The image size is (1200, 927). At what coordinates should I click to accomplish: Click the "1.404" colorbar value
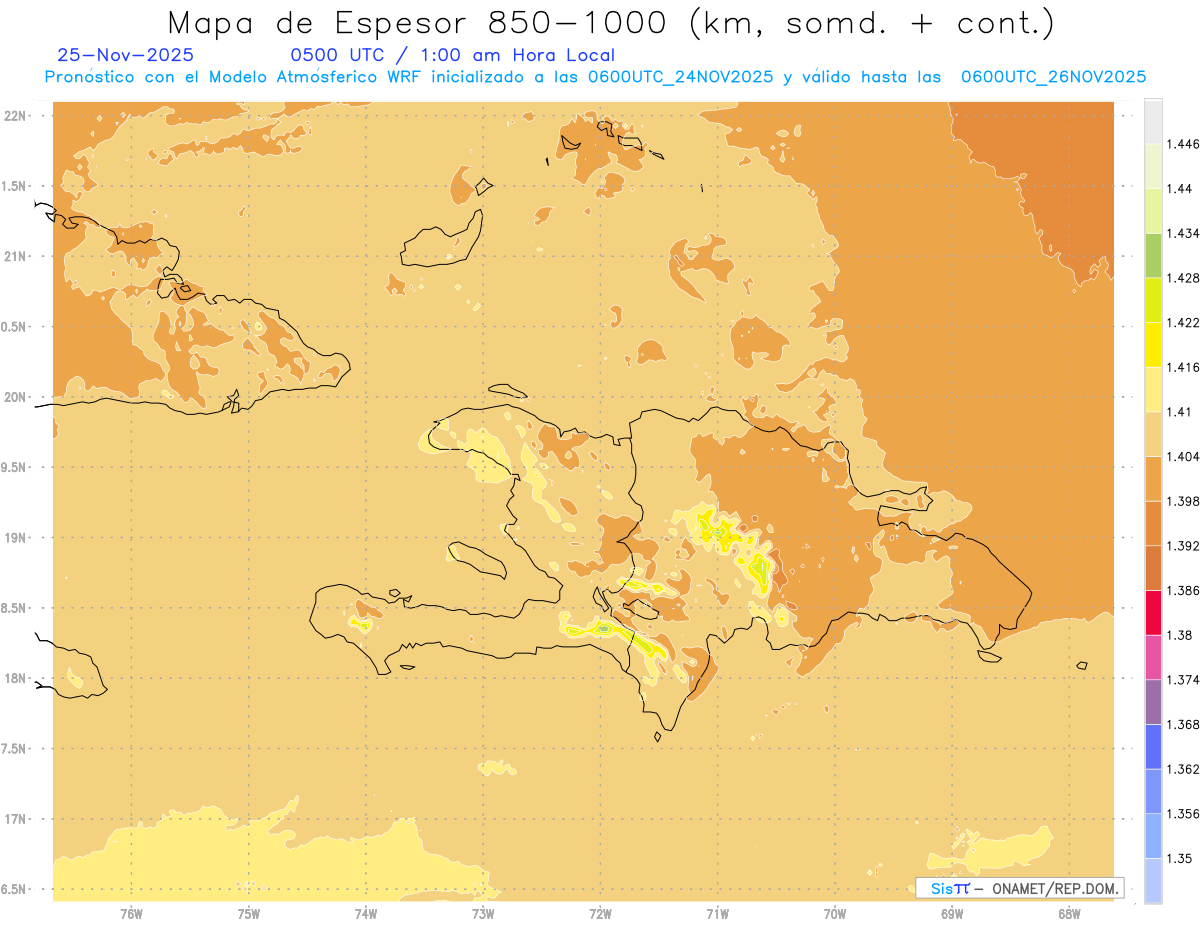pos(1182,456)
